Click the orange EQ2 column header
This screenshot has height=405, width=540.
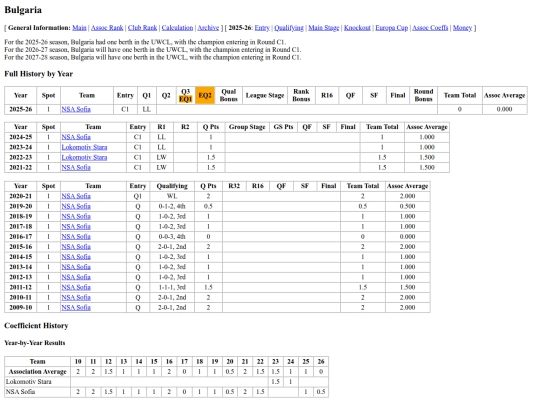point(205,95)
